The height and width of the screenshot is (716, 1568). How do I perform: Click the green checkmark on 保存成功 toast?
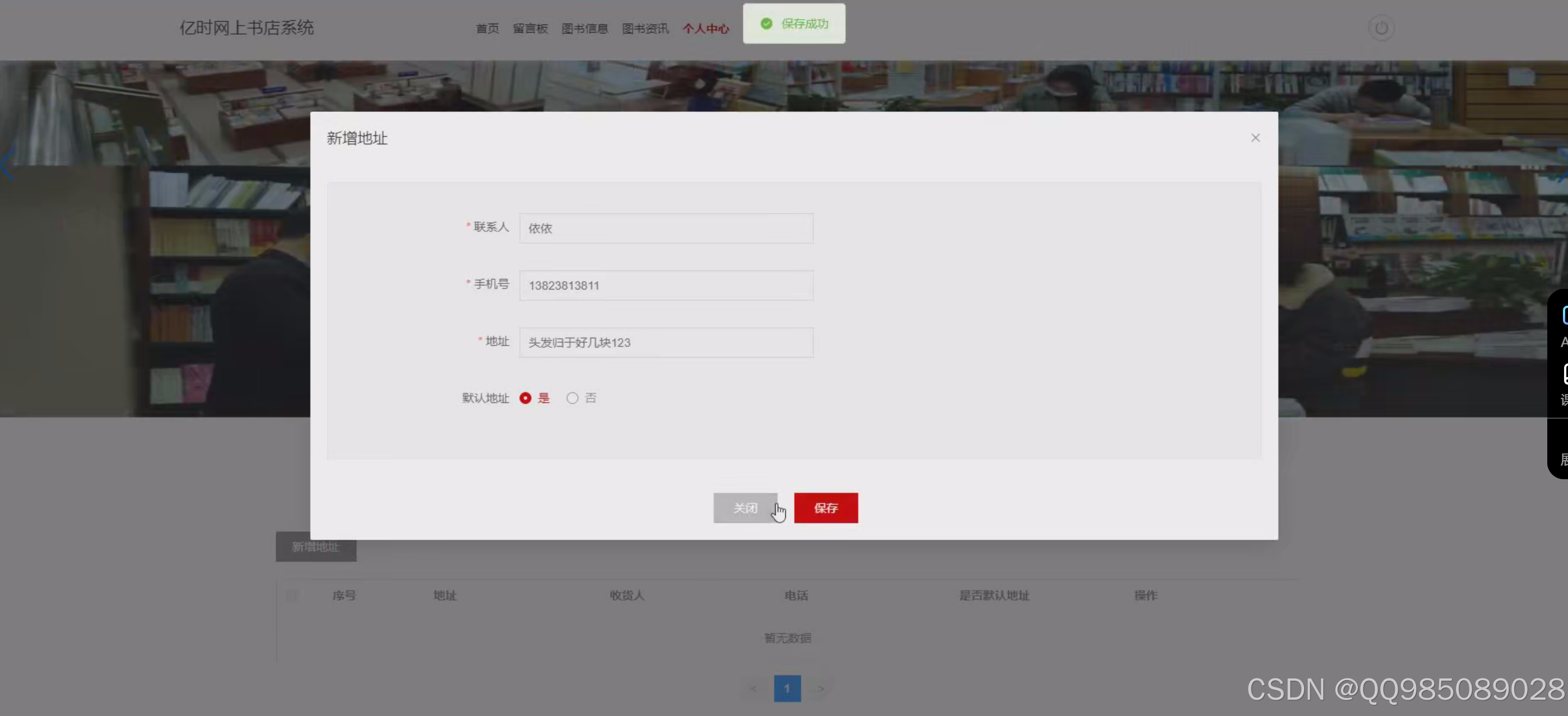[x=766, y=24]
